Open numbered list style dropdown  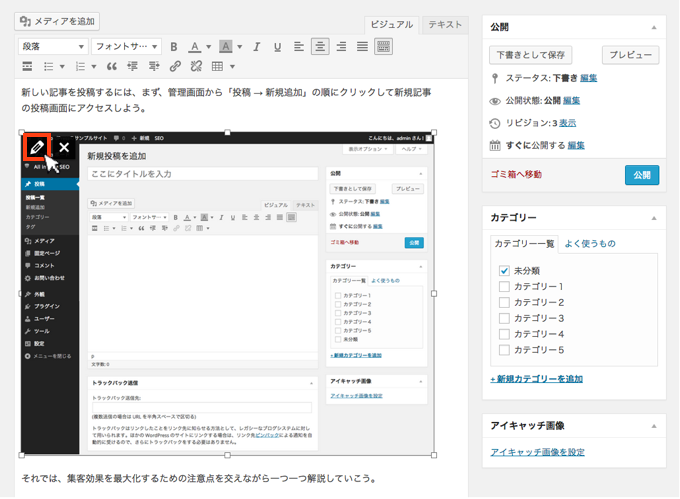94,66
